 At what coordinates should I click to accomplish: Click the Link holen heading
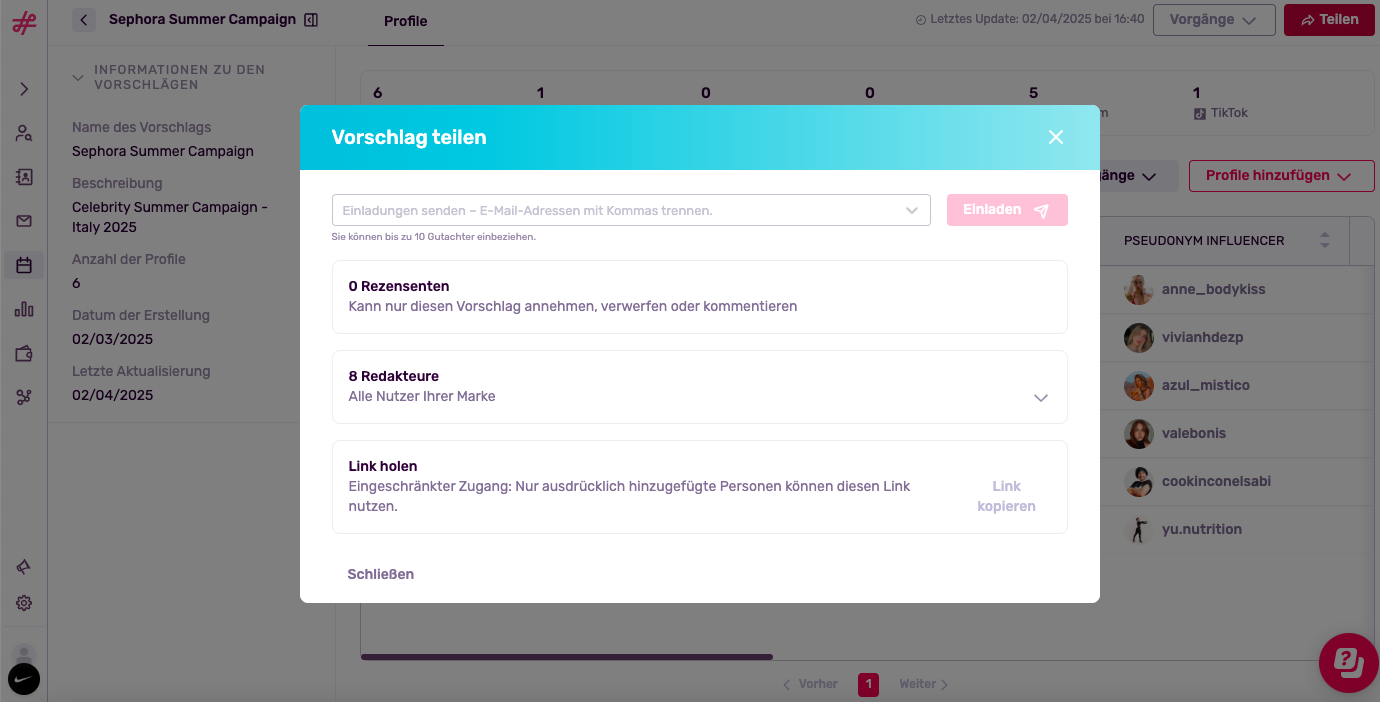383,466
